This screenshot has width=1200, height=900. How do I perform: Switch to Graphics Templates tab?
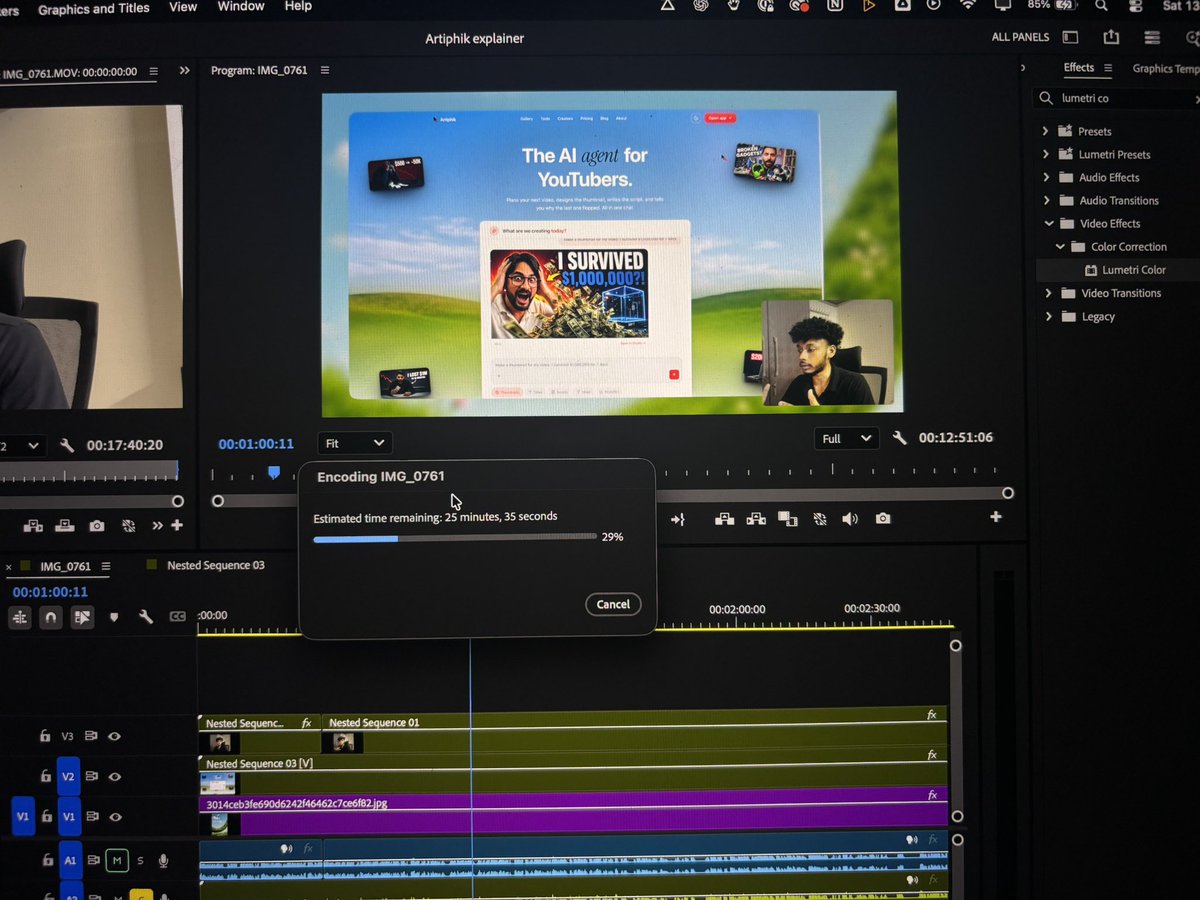1165,69
